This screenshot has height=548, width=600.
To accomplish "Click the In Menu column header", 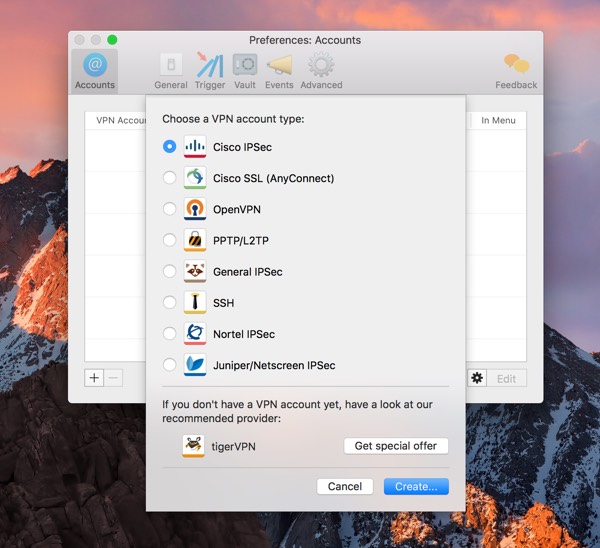I will tap(498, 120).
